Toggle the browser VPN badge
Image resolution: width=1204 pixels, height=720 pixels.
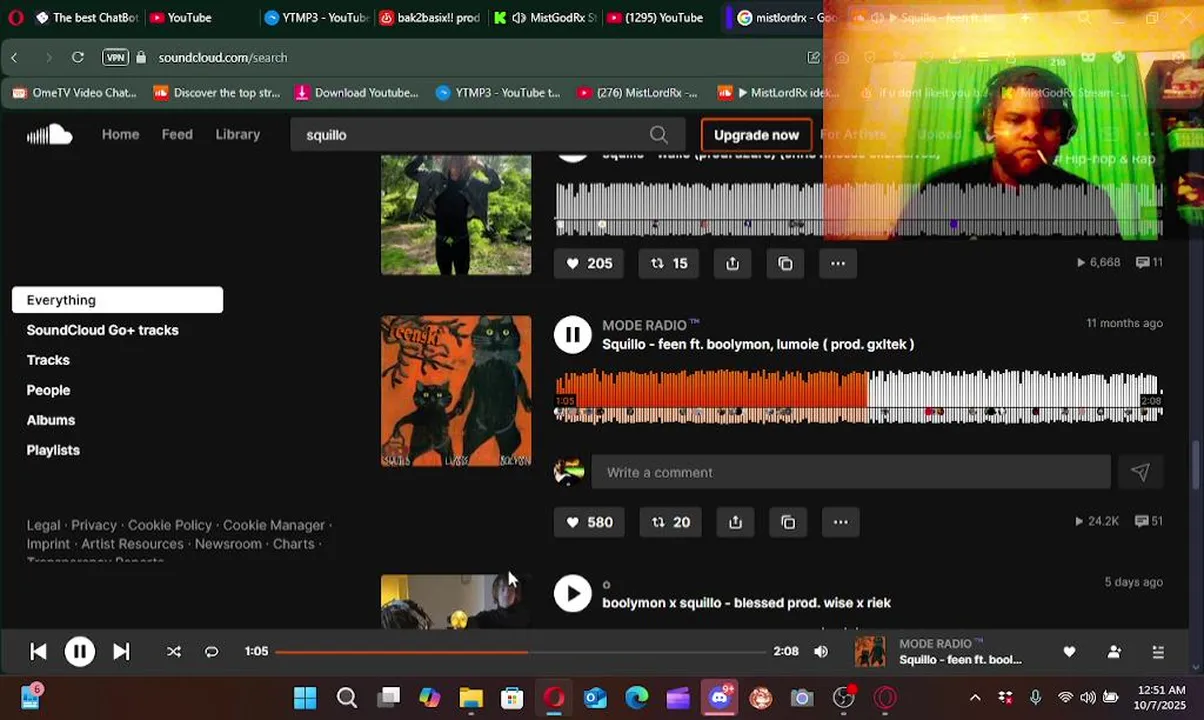116,57
